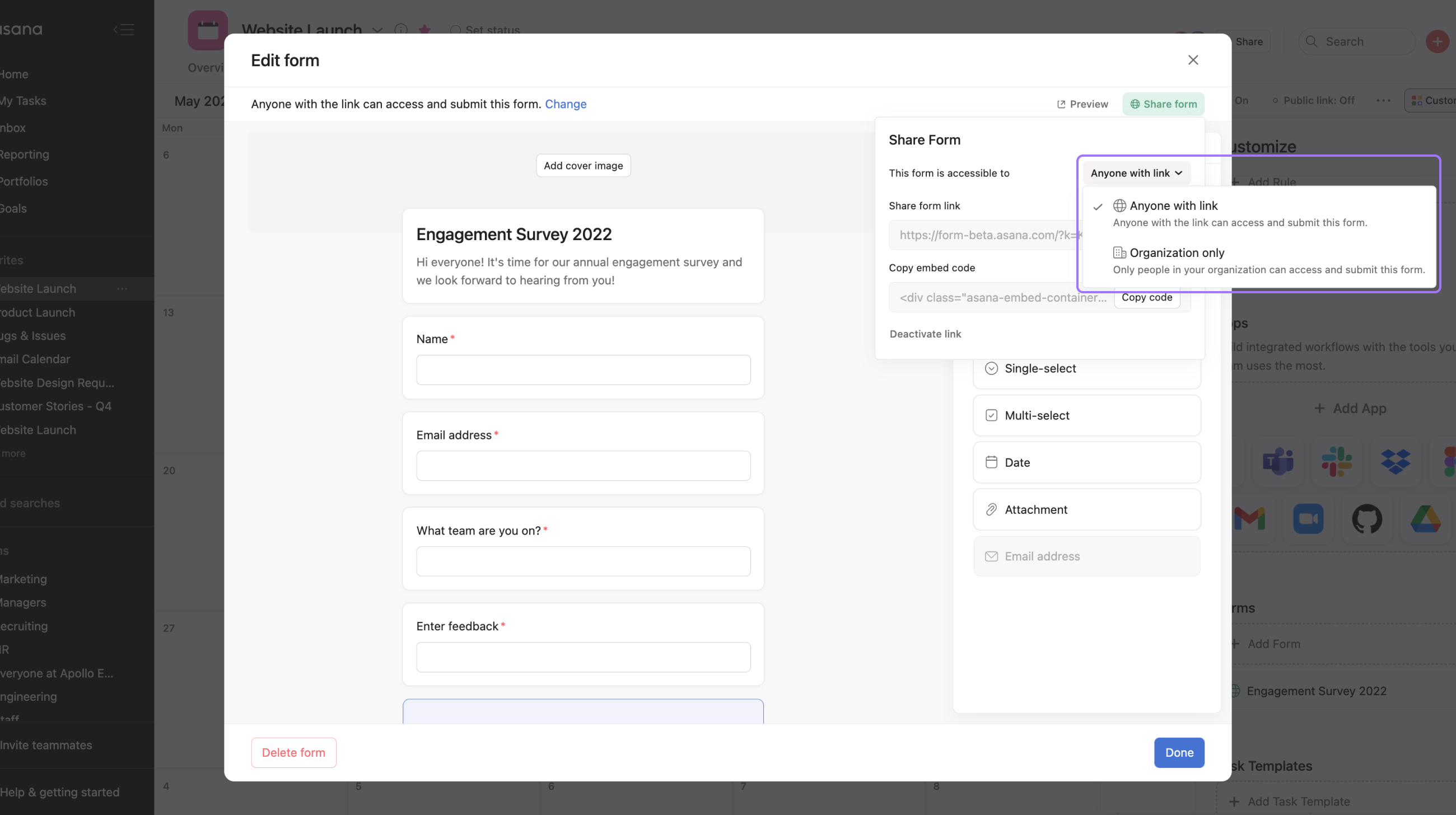The image size is (1456, 815).
Task: Click Add App in Customize panel
Action: [1350, 409]
